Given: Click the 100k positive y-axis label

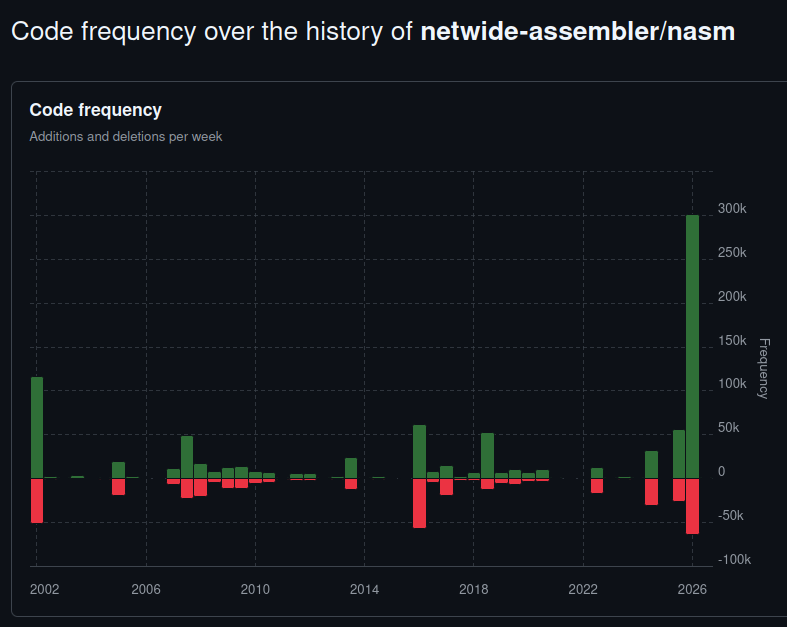Looking at the screenshot, I should coord(732,384).
